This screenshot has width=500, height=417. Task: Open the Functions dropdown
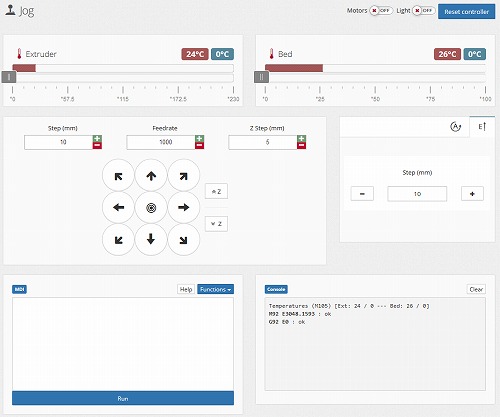(x=215, y=289)
